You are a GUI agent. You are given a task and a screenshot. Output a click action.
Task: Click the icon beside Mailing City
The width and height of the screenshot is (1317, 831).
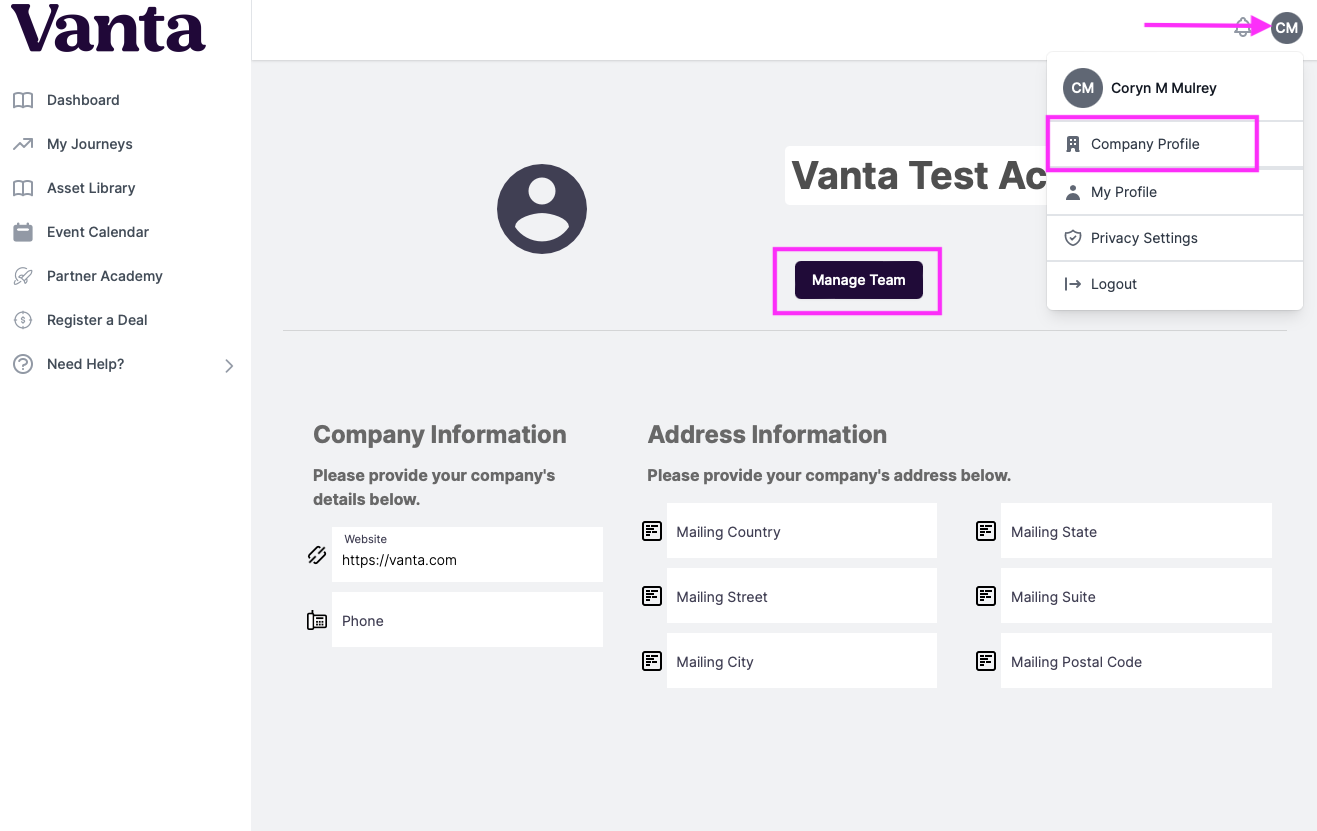pos(652,661)
